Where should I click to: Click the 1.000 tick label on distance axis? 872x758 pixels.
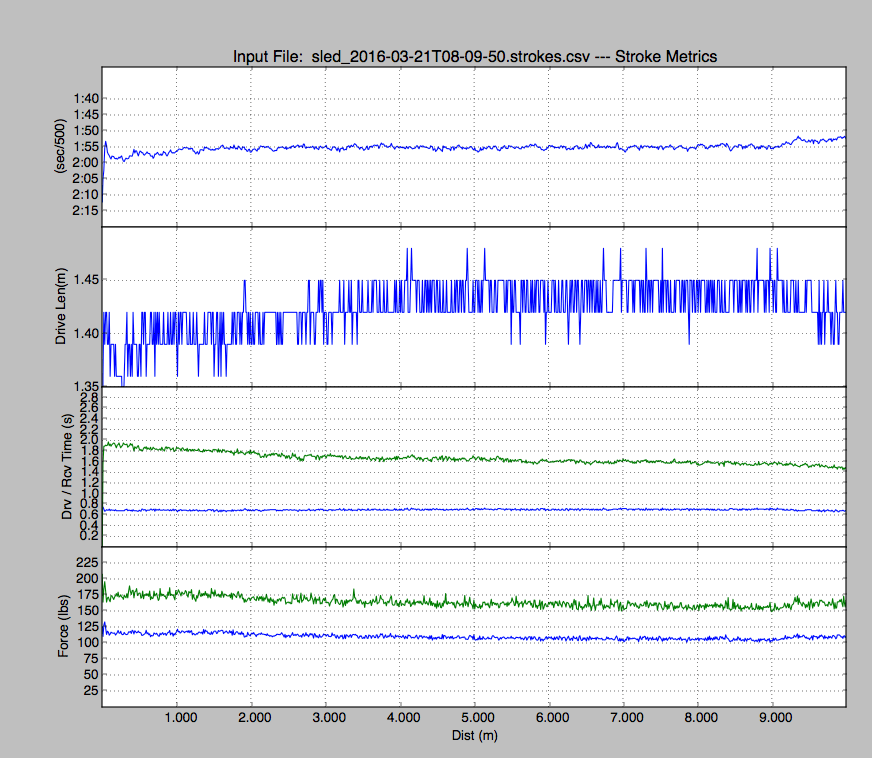click(x=178, y=718)
